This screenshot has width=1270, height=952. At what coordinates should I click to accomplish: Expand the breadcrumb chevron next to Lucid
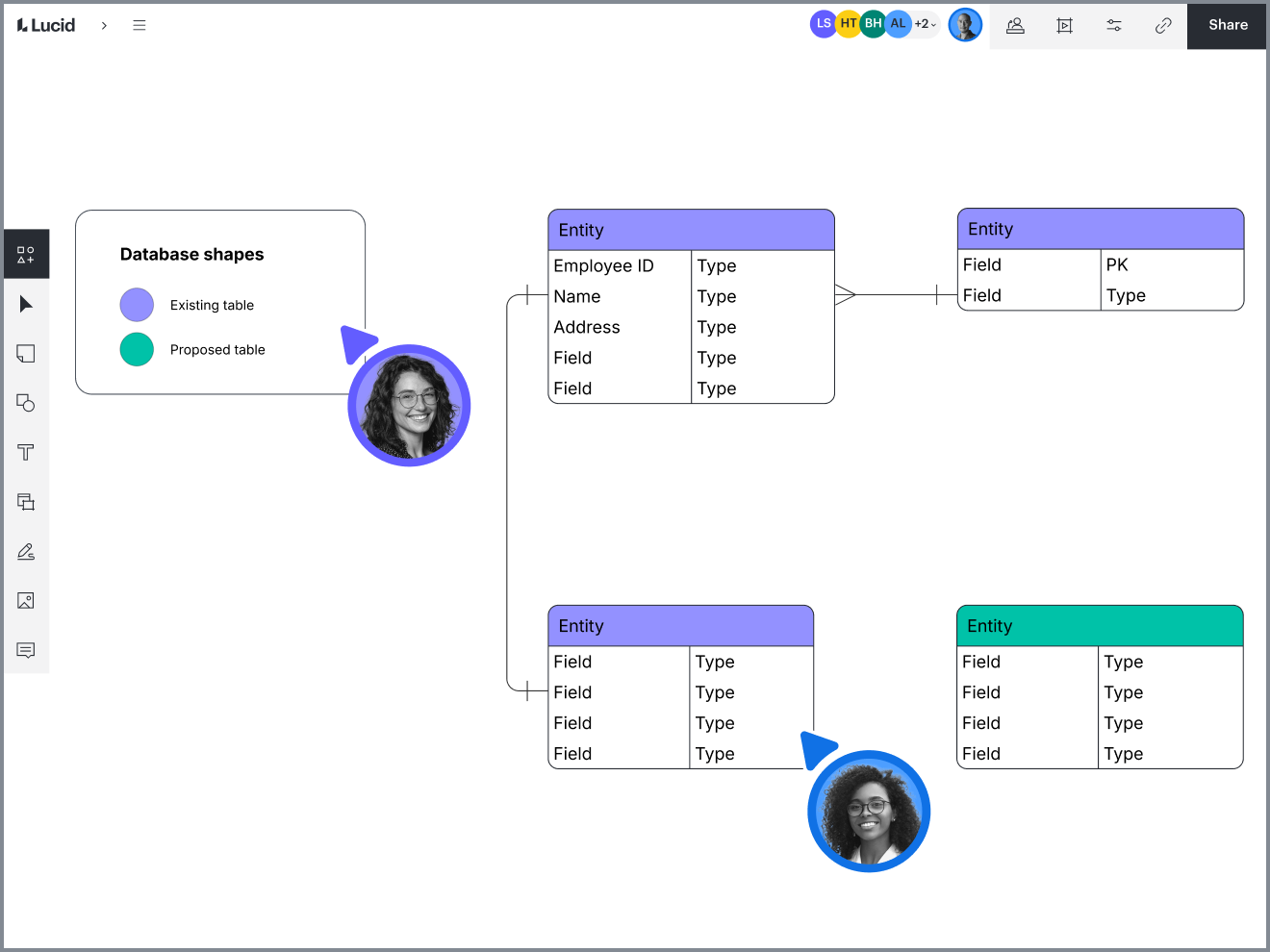(x=104, y=26)
